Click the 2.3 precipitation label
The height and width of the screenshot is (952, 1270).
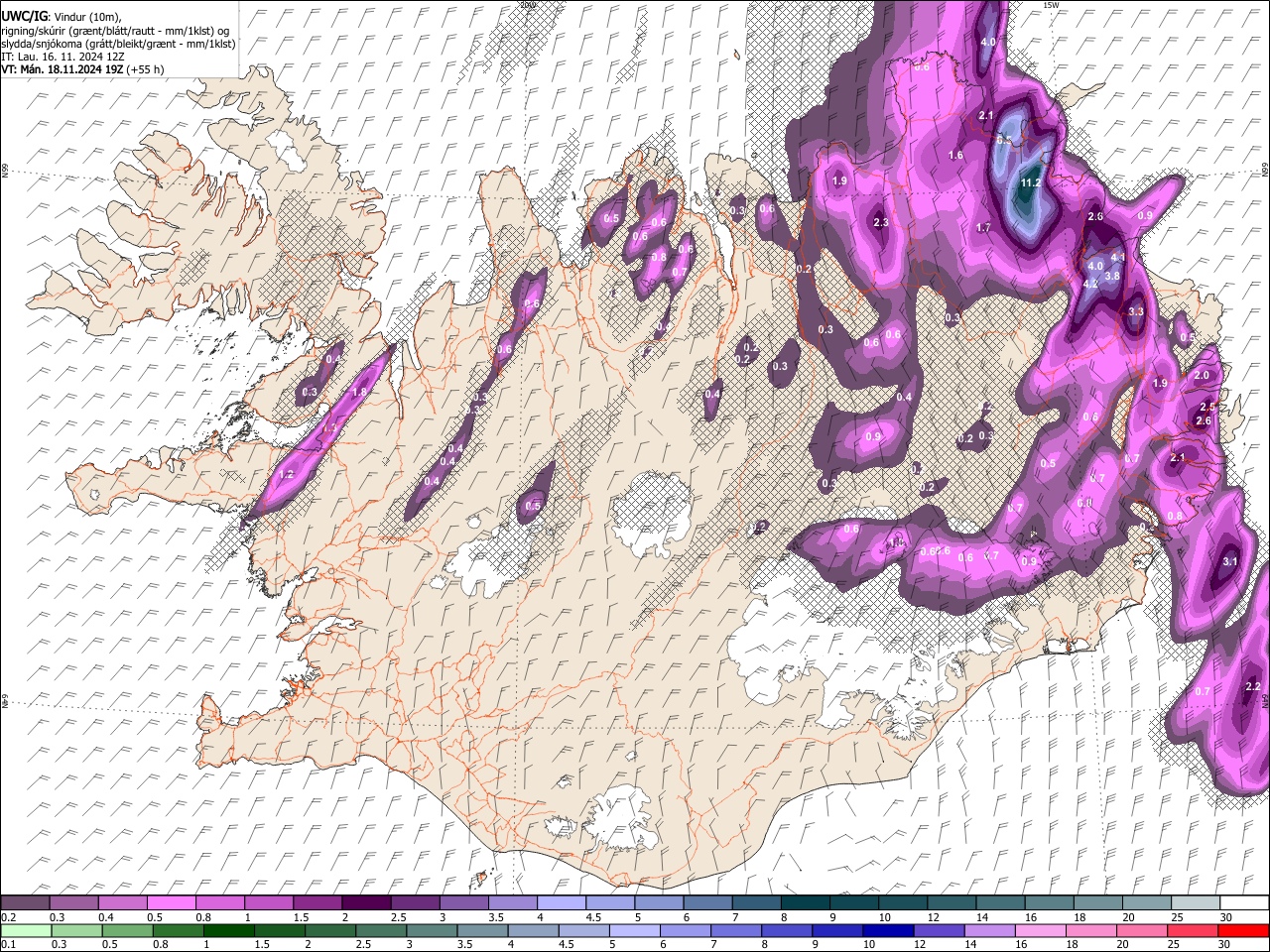881,223
